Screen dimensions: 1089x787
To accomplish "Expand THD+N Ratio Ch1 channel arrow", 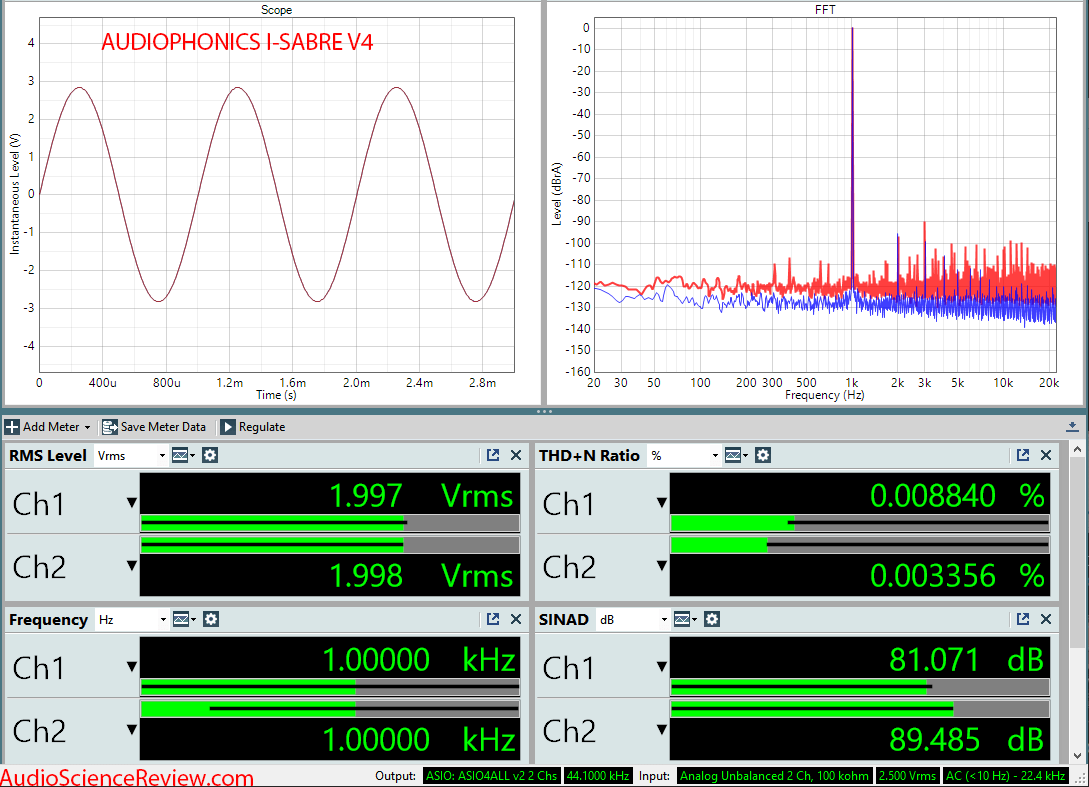I will point(661,502).
